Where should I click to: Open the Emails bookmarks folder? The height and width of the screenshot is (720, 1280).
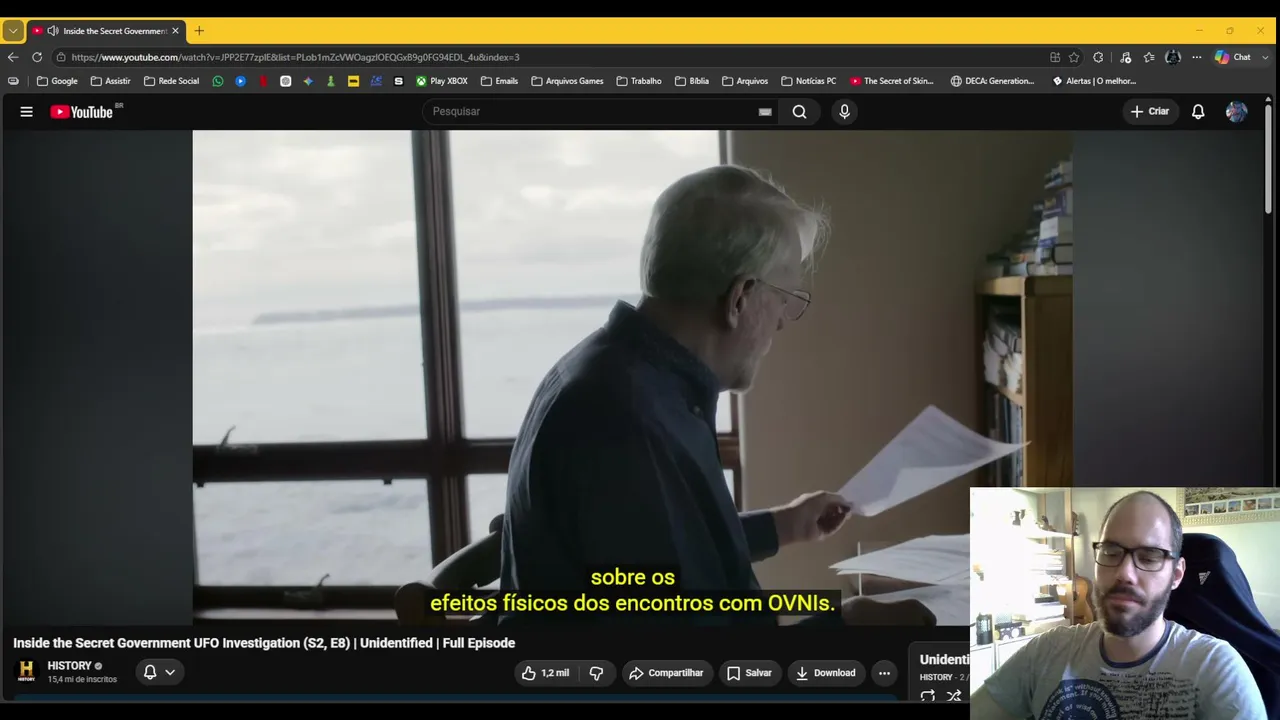[499, 81]
